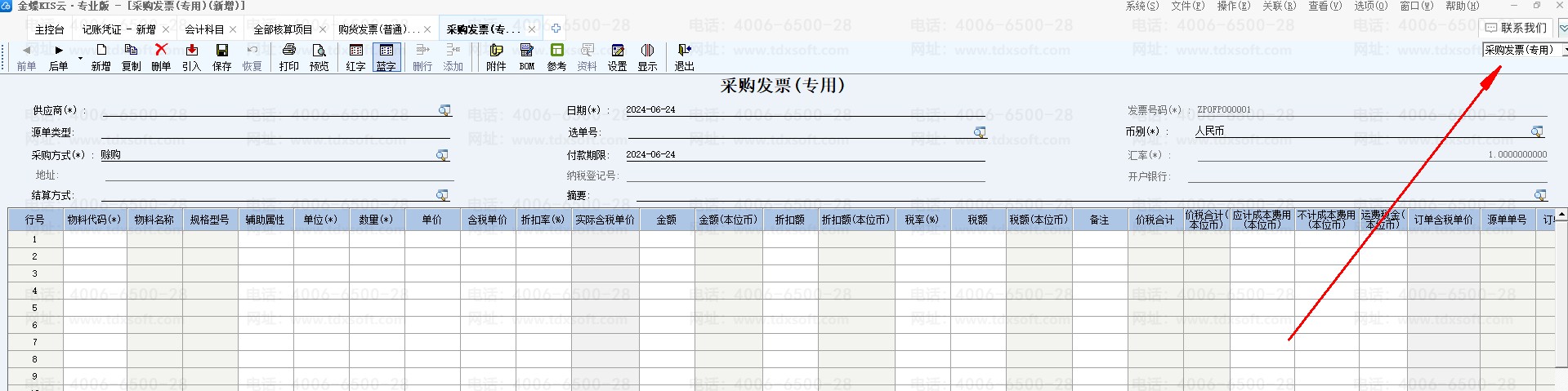
Task: Add a new tab with plus icon
Action: coord(556,29)
